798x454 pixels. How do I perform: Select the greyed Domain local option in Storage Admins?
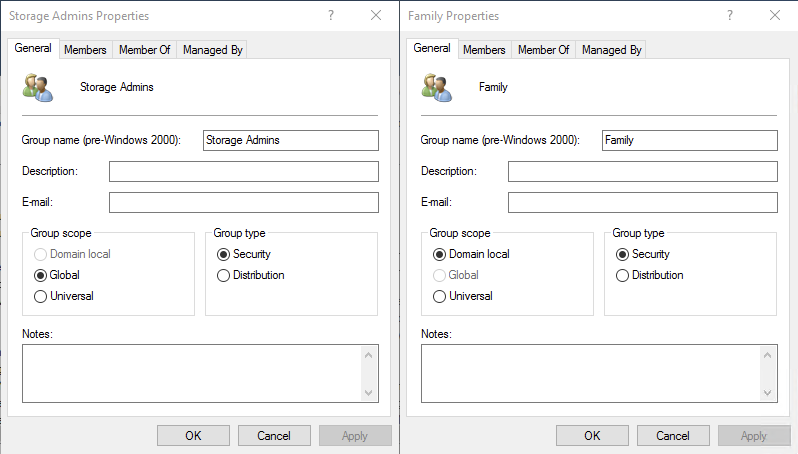(x=72, y=254)
